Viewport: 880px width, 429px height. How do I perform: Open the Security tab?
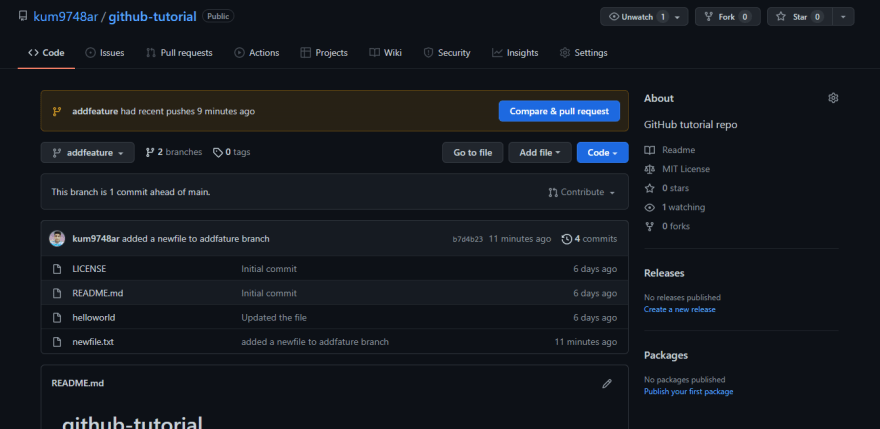pyautogui.click(x=447, y=53)
